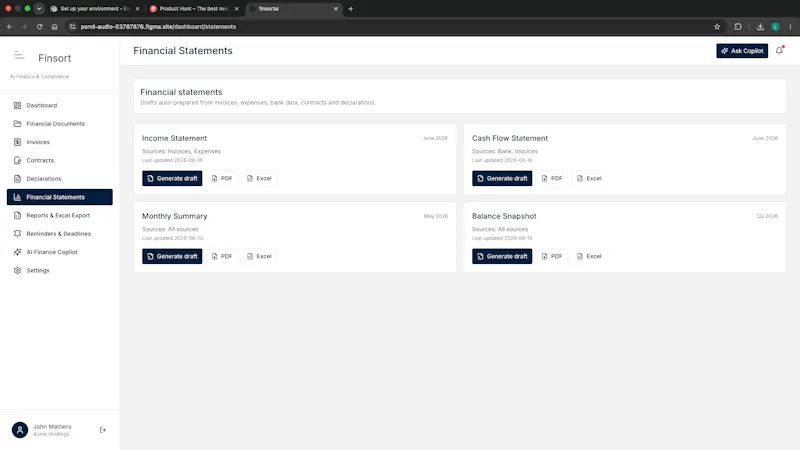Click the Monthly Summary title
The height and width of the screenshot is (450, 800).
pyautogui.click(x=174, y=216)
